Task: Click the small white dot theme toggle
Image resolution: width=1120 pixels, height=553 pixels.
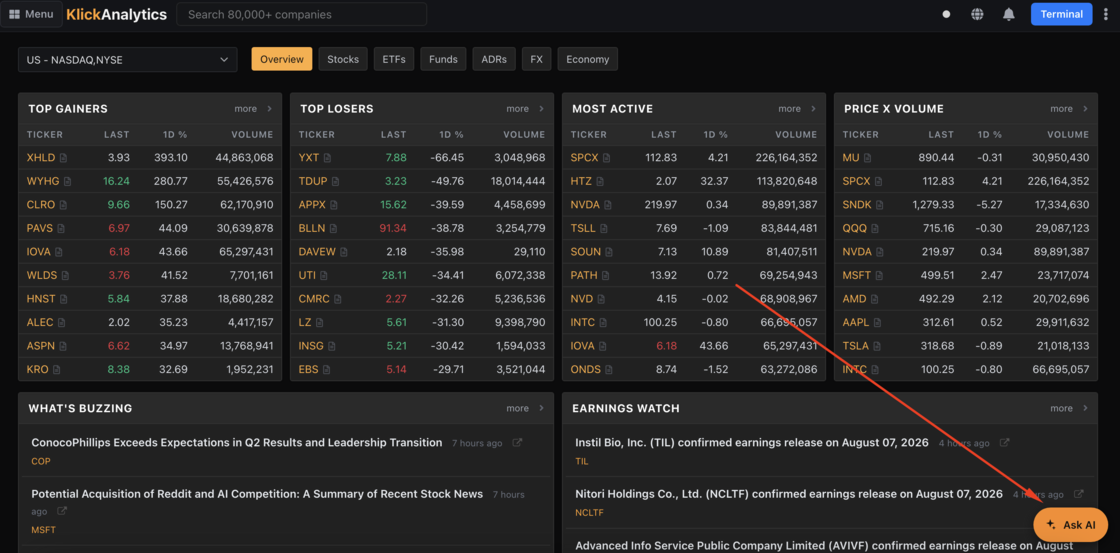Action: pos(946,14)
